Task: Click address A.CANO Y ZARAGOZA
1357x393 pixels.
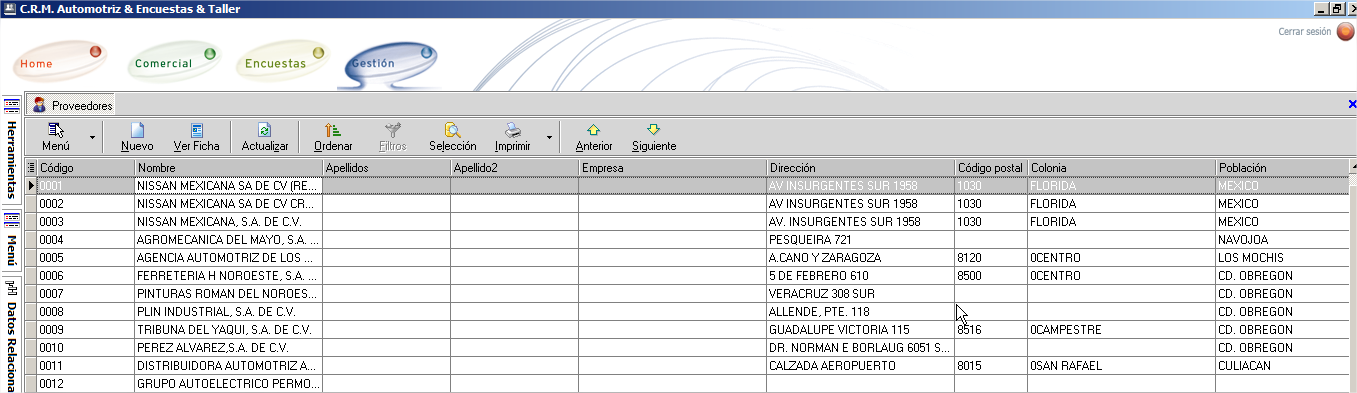Action: pos(860,258)
